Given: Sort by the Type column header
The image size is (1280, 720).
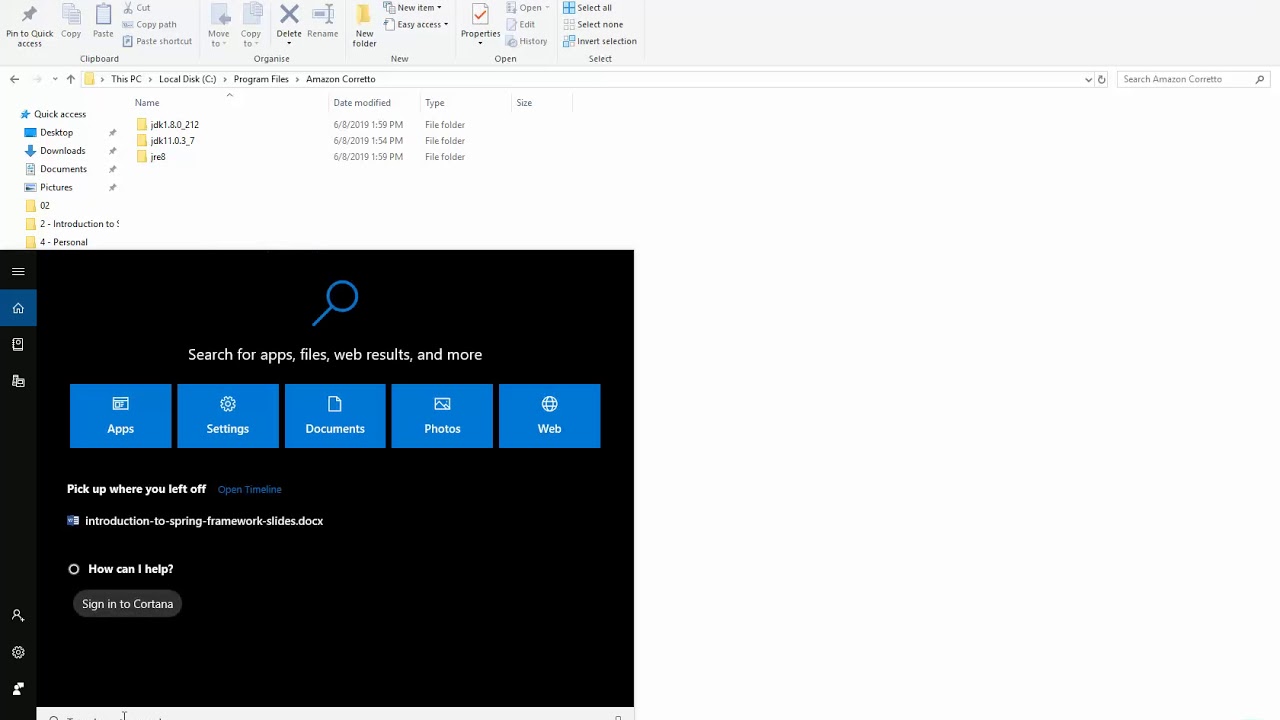Looking at the screenshot, I should tap(435, 103).
